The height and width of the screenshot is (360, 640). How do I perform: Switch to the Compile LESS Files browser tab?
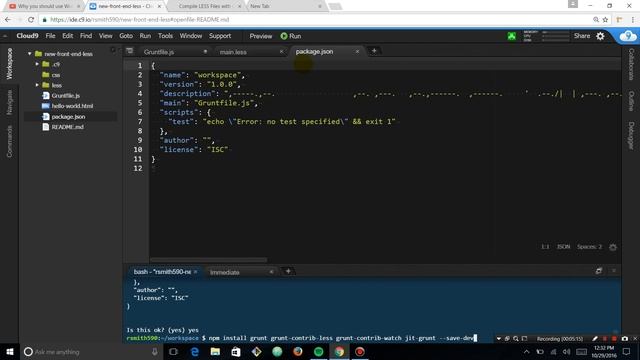(x=204, y=6)
